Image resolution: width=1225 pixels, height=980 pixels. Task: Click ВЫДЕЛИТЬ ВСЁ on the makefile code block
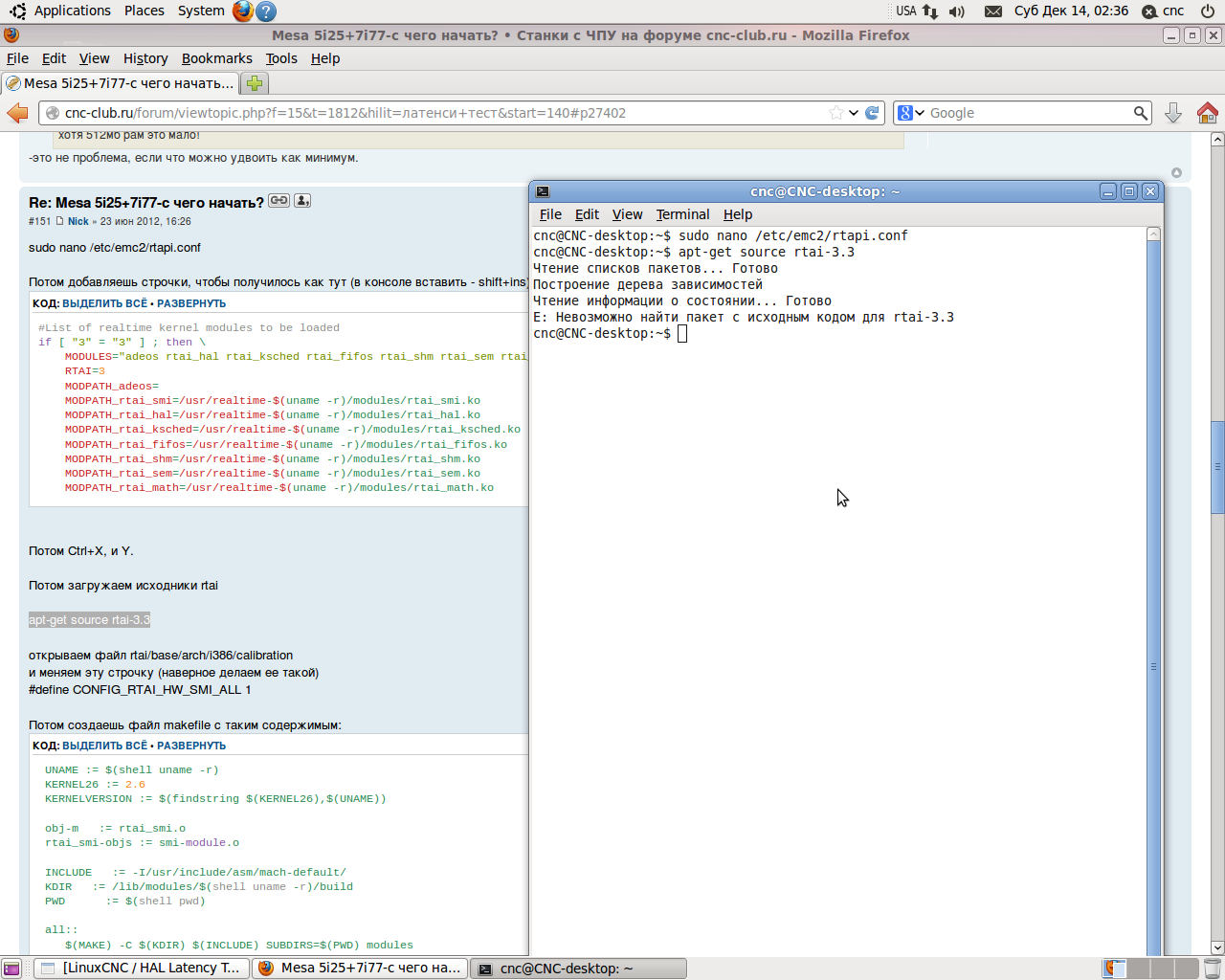[x=105, y=746]
